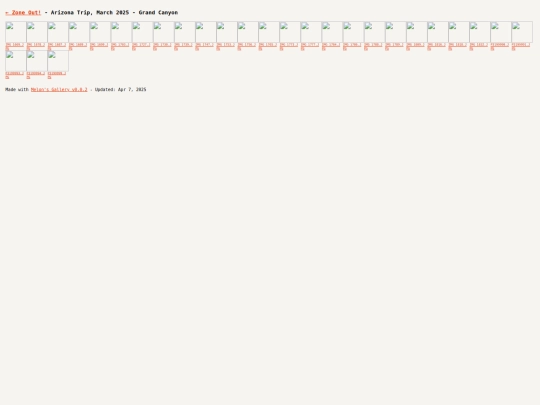Open the Melon's Gallery v0.0.2 link
The width and height of the screenshot is (540, 405).
click(x=59, y=90)
